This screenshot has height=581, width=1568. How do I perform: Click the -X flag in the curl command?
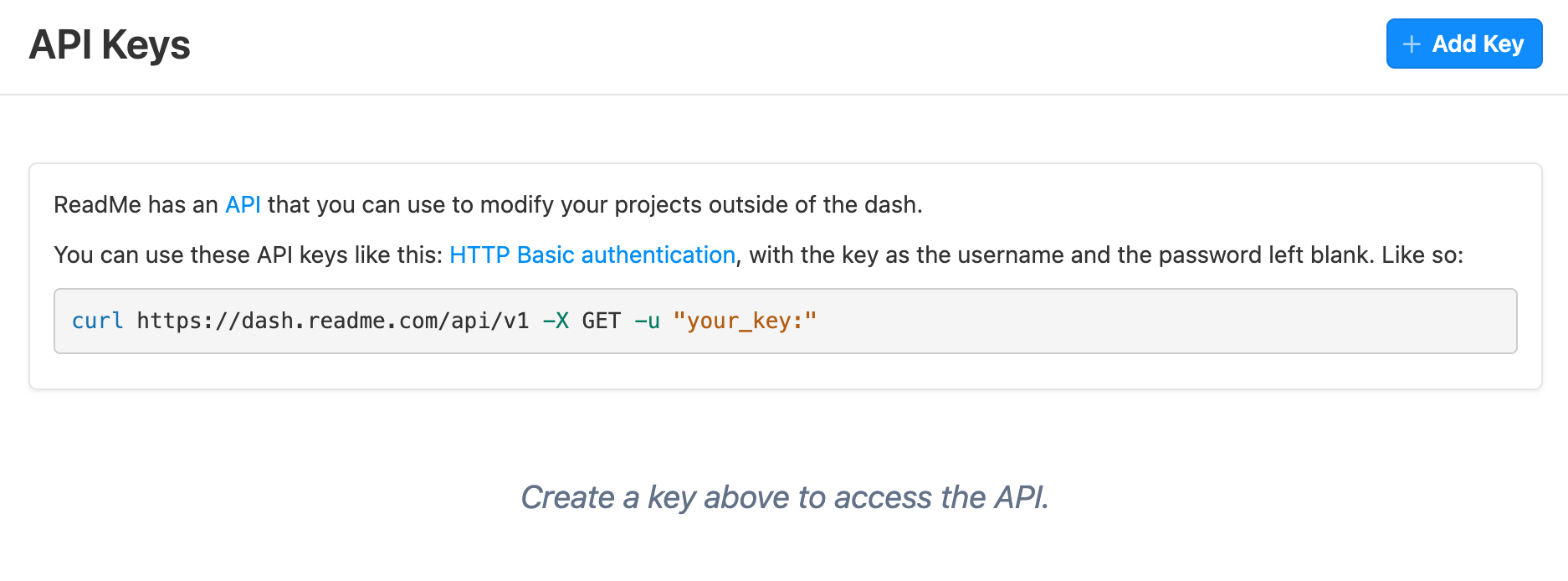[556, 321]
